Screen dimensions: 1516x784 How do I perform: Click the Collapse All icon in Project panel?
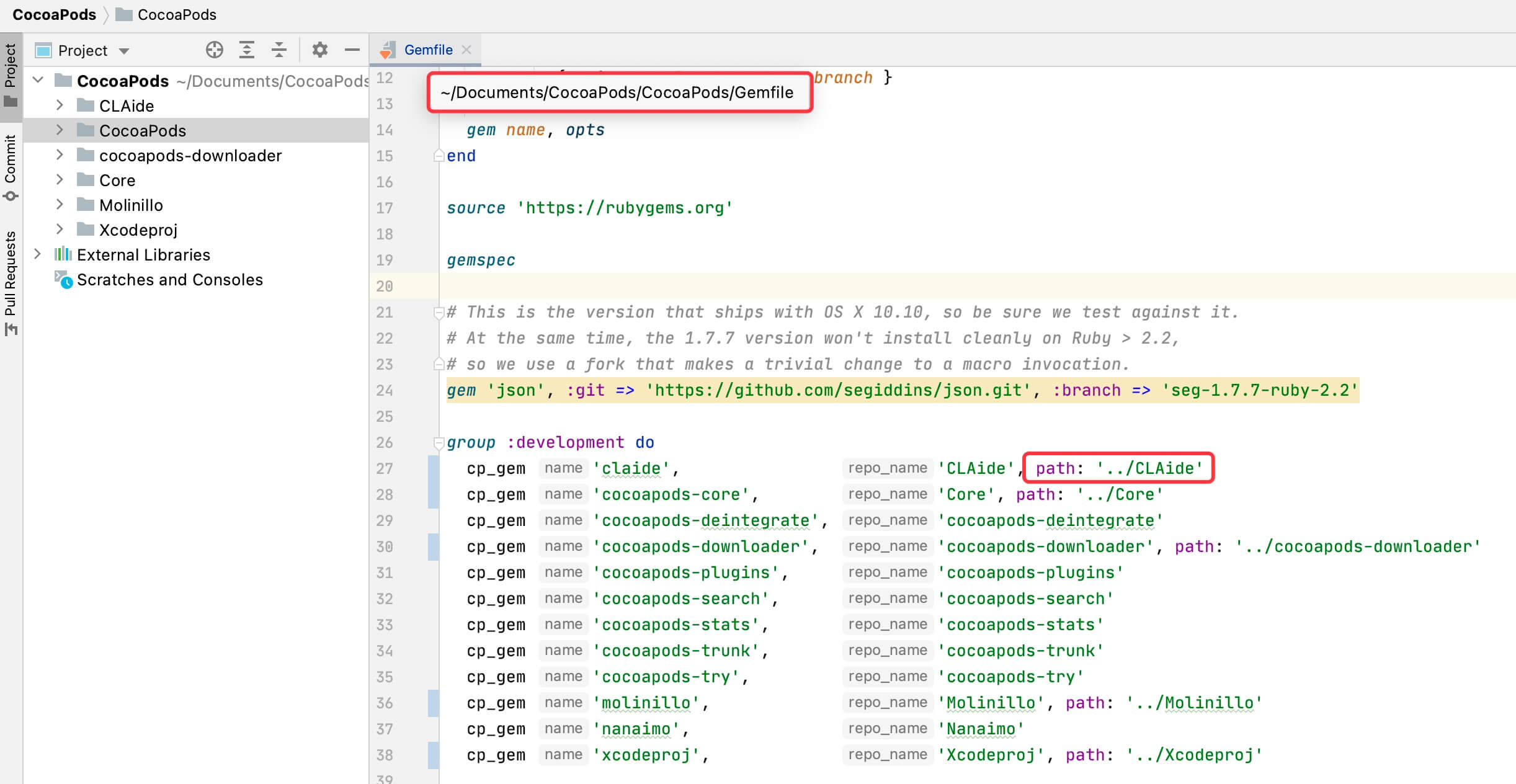(279, 50)
